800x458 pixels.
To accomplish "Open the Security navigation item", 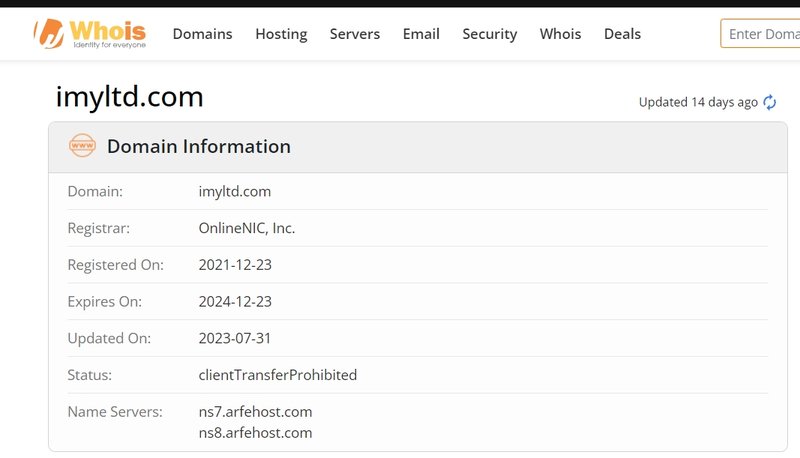I will pos(489,34).
